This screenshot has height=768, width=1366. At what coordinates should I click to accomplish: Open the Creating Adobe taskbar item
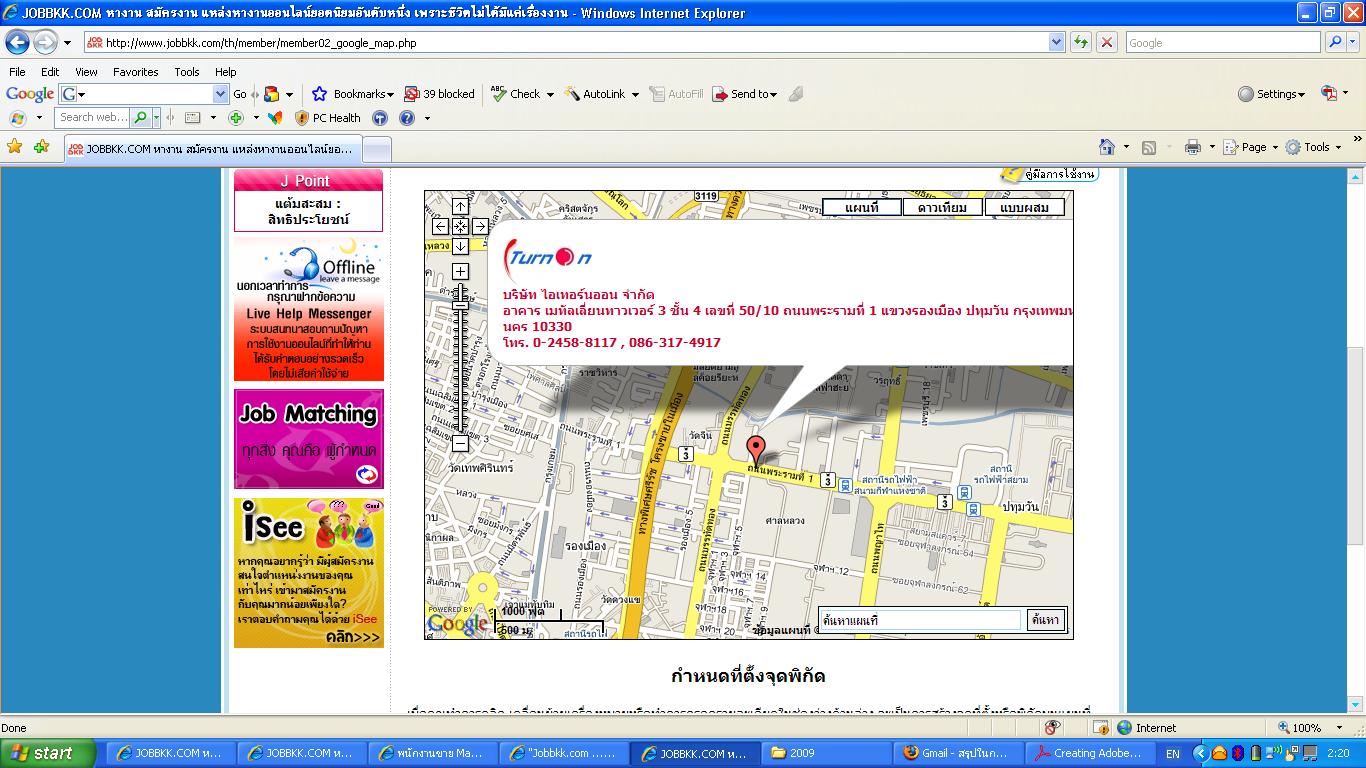point(1089,753)
